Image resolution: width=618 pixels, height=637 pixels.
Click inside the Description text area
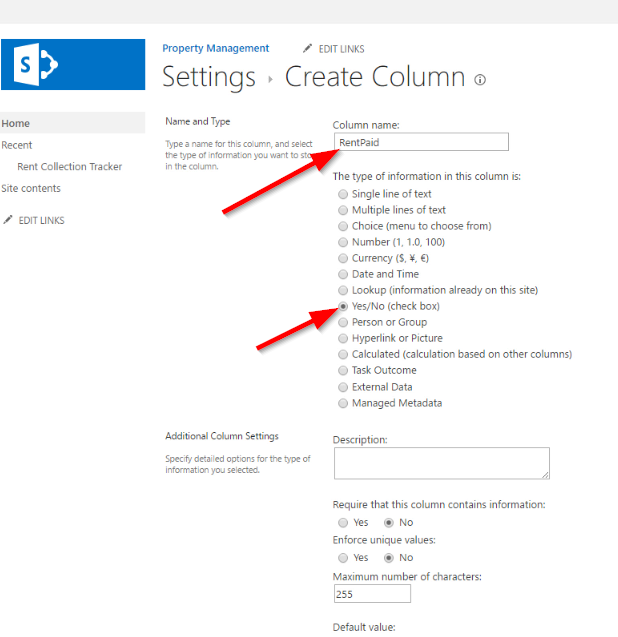pyautogui.click(x=442, y=464)
